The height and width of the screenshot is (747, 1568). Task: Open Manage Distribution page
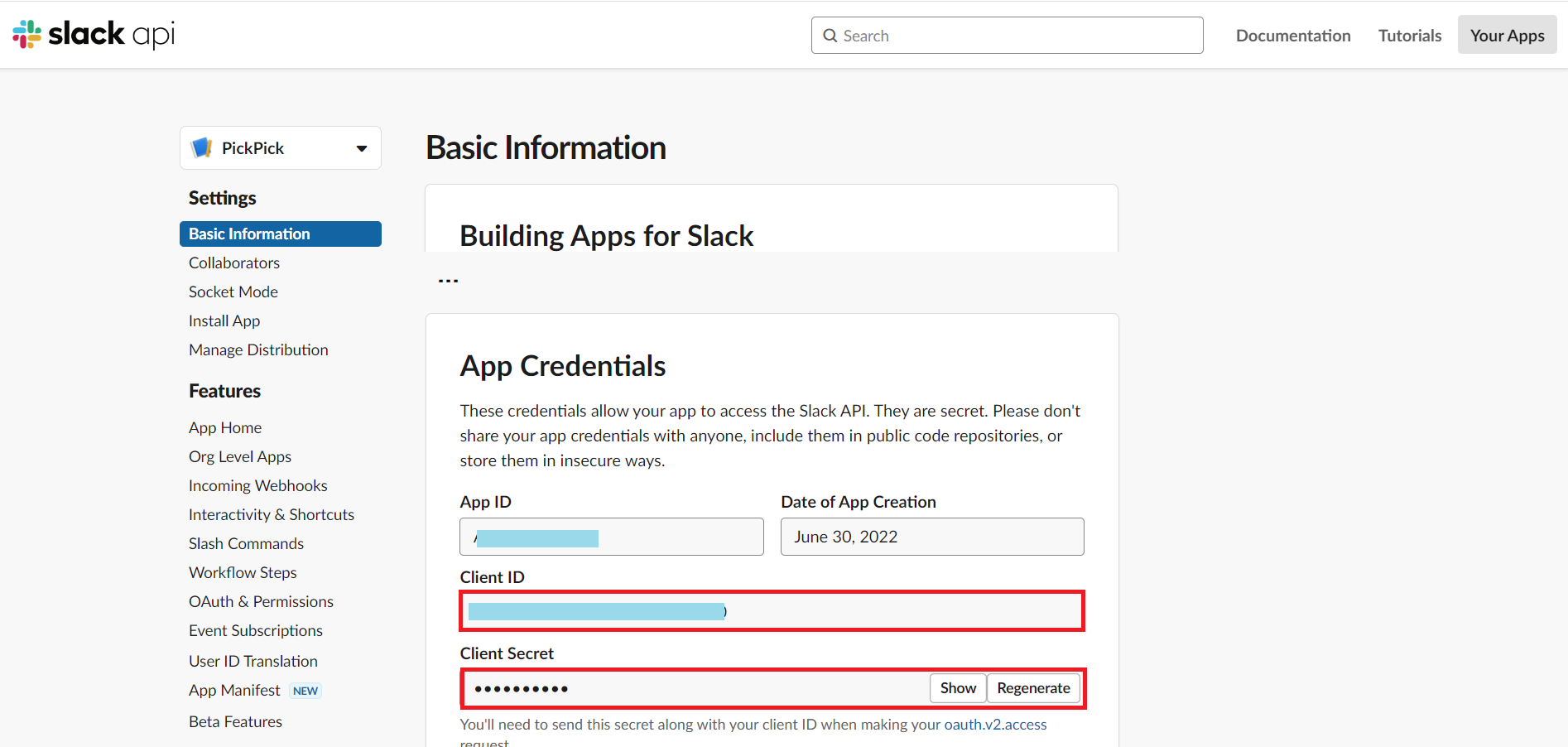258,349
